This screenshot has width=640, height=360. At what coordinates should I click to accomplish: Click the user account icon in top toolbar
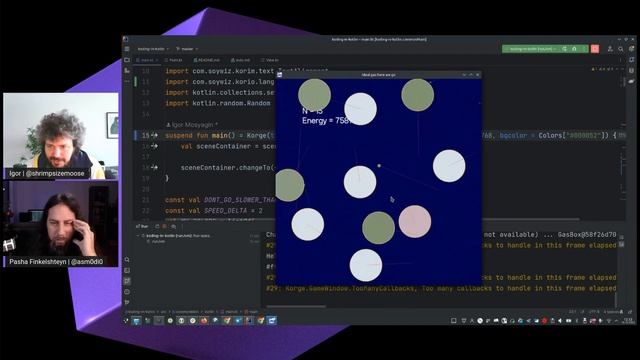pos(610,49)
